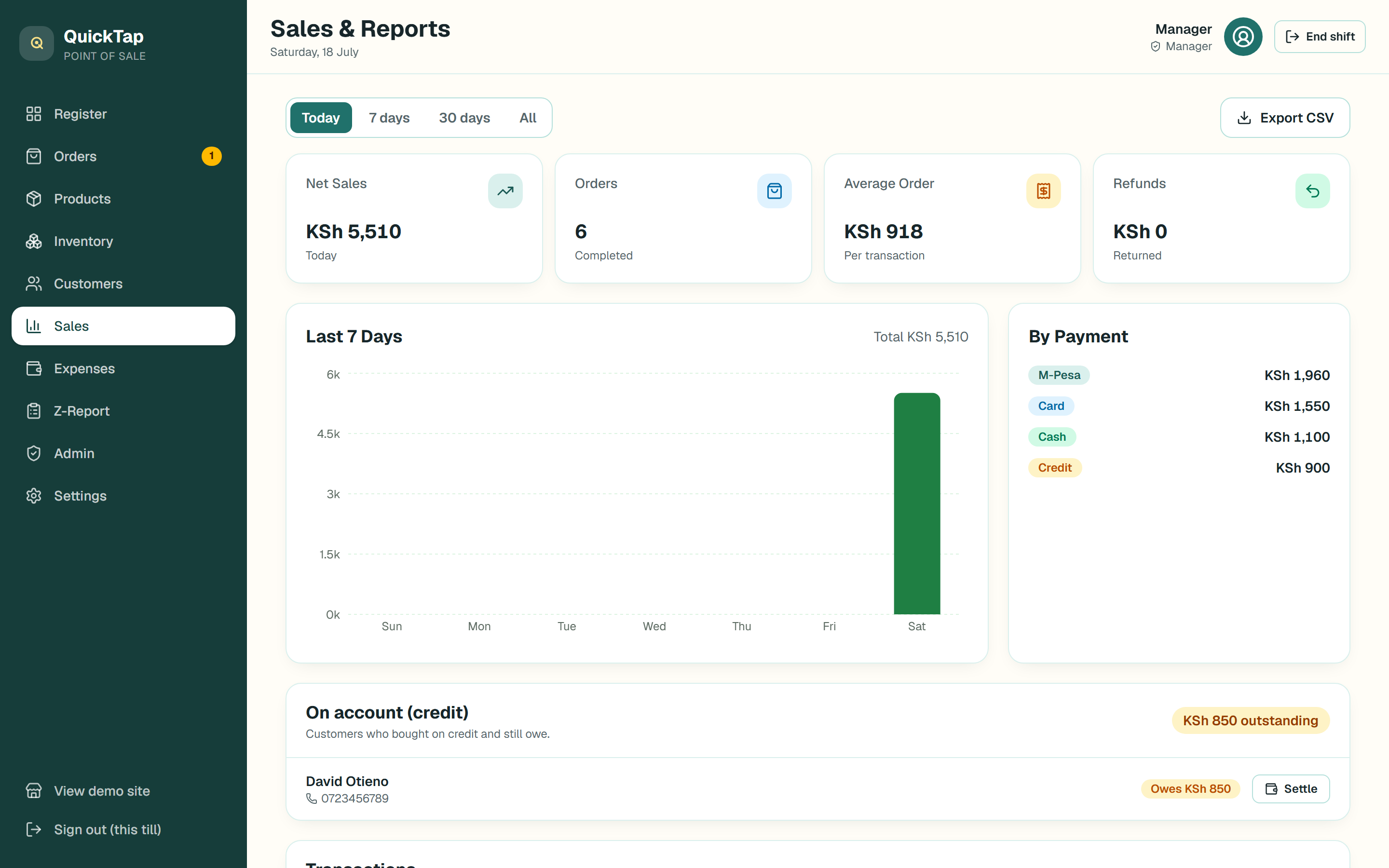The width and height of the screenshot is (1389, 868).
Task: Click the Credit payment tag
Action: pyautogui.click(x=1055, y=468)
